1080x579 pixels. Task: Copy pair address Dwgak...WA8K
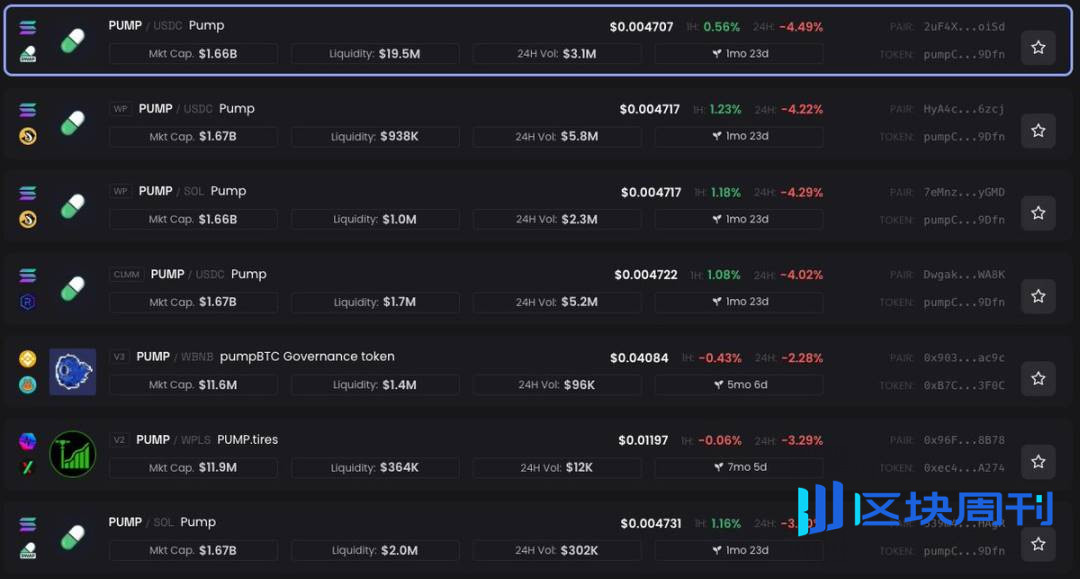click(x=964, y=275)
